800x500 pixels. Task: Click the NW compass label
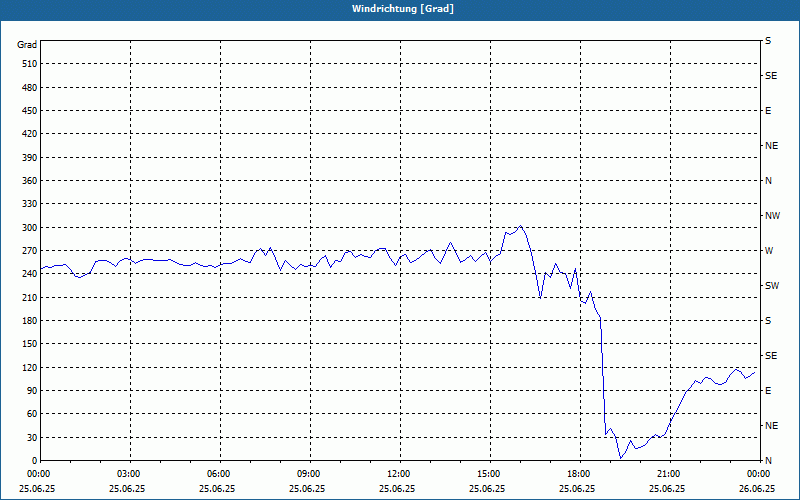(x=772, y=216)
